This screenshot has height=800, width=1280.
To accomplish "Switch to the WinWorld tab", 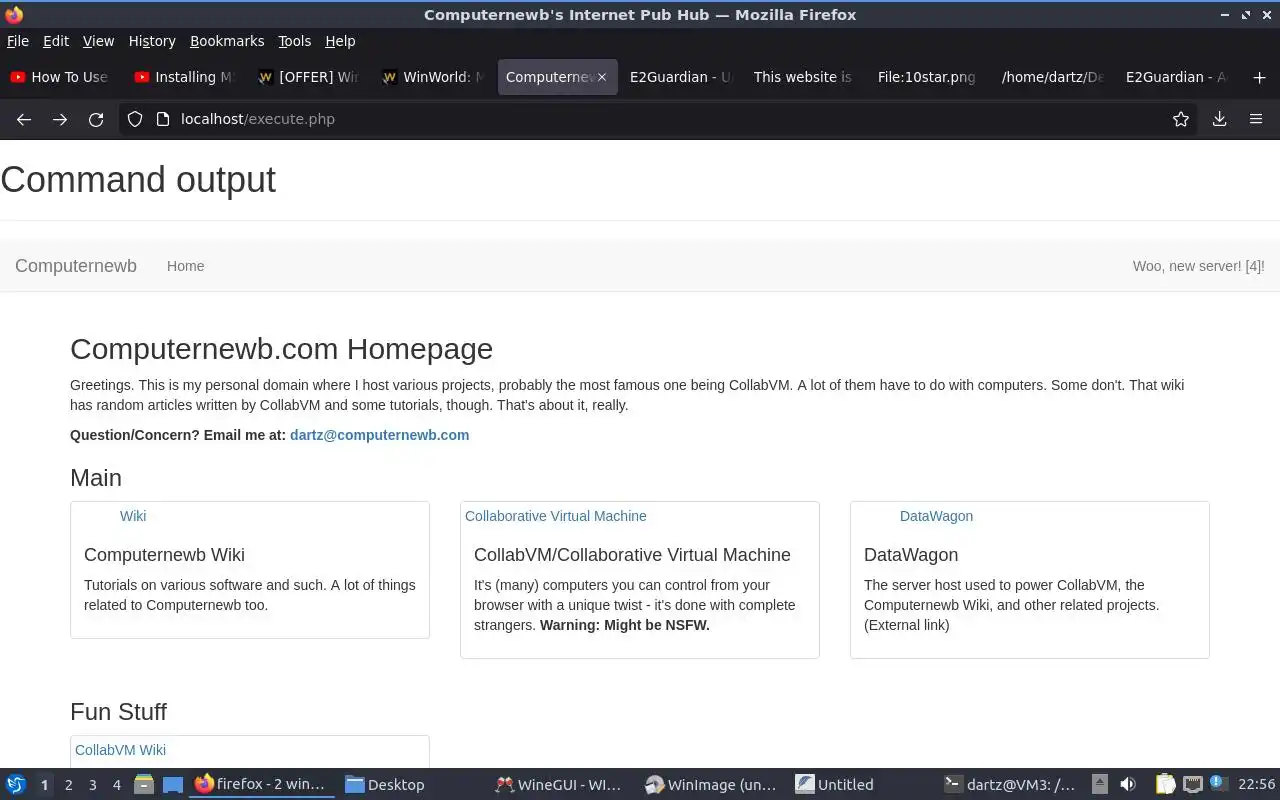I will (x=432, y=77).
